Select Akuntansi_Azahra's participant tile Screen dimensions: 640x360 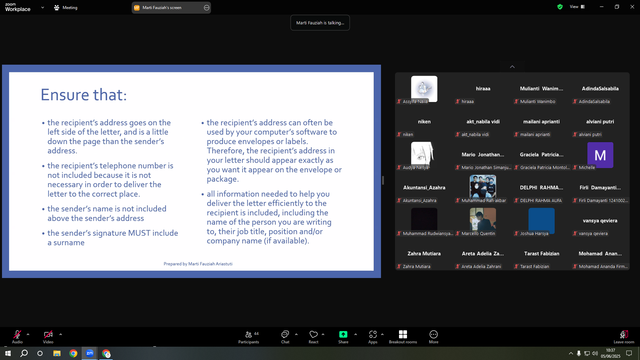coord(424,188)
